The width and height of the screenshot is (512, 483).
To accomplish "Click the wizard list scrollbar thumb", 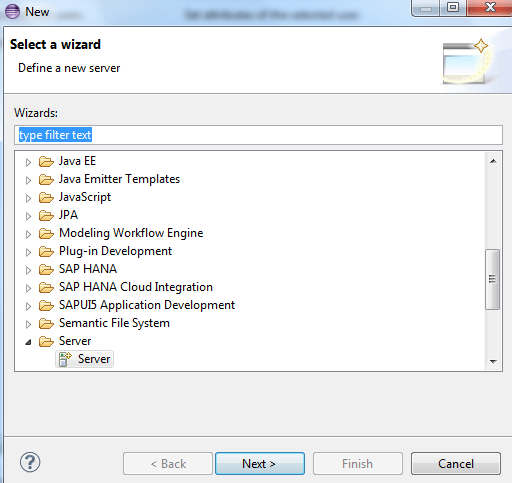I will coord(492,279).
